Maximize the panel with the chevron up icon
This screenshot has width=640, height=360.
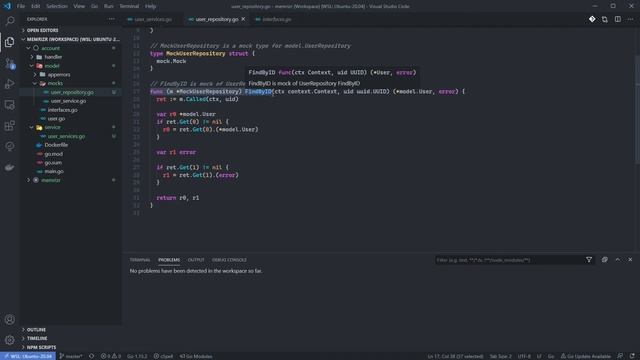pyautogui.click(x=618, y=260)
